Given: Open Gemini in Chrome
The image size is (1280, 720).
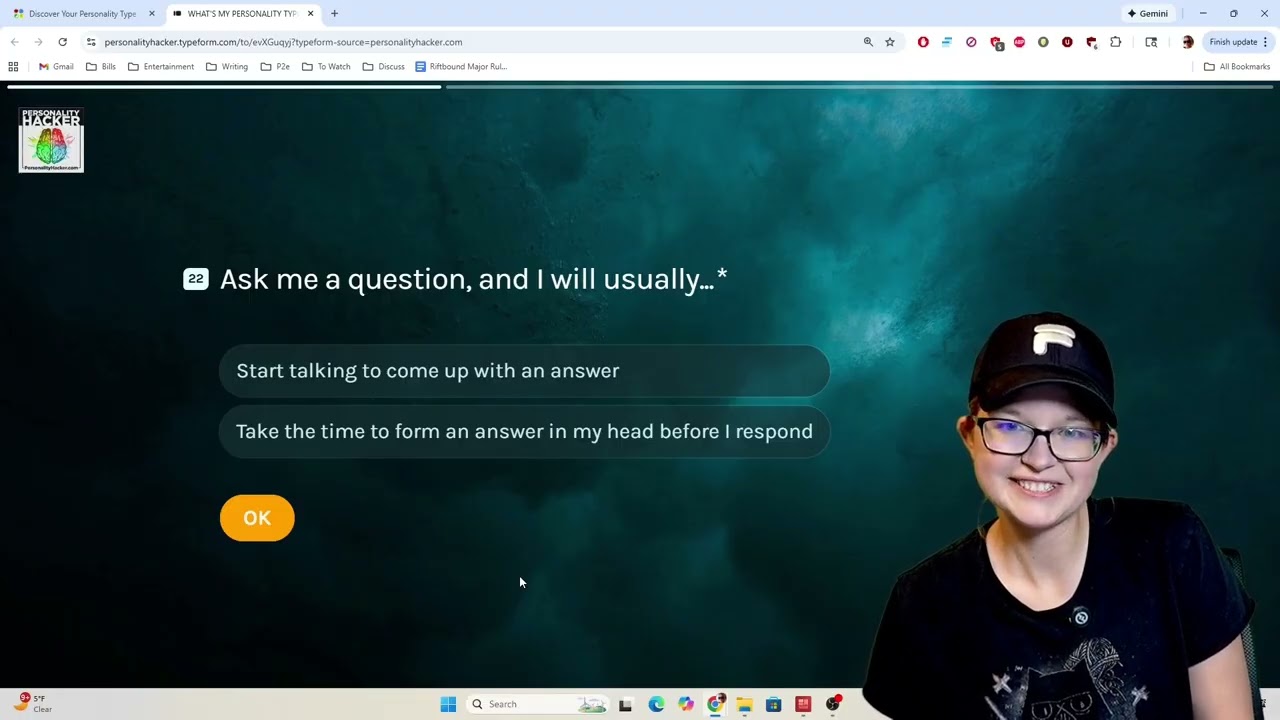Looking at the screenshot, I should (x=1147, y=14).
